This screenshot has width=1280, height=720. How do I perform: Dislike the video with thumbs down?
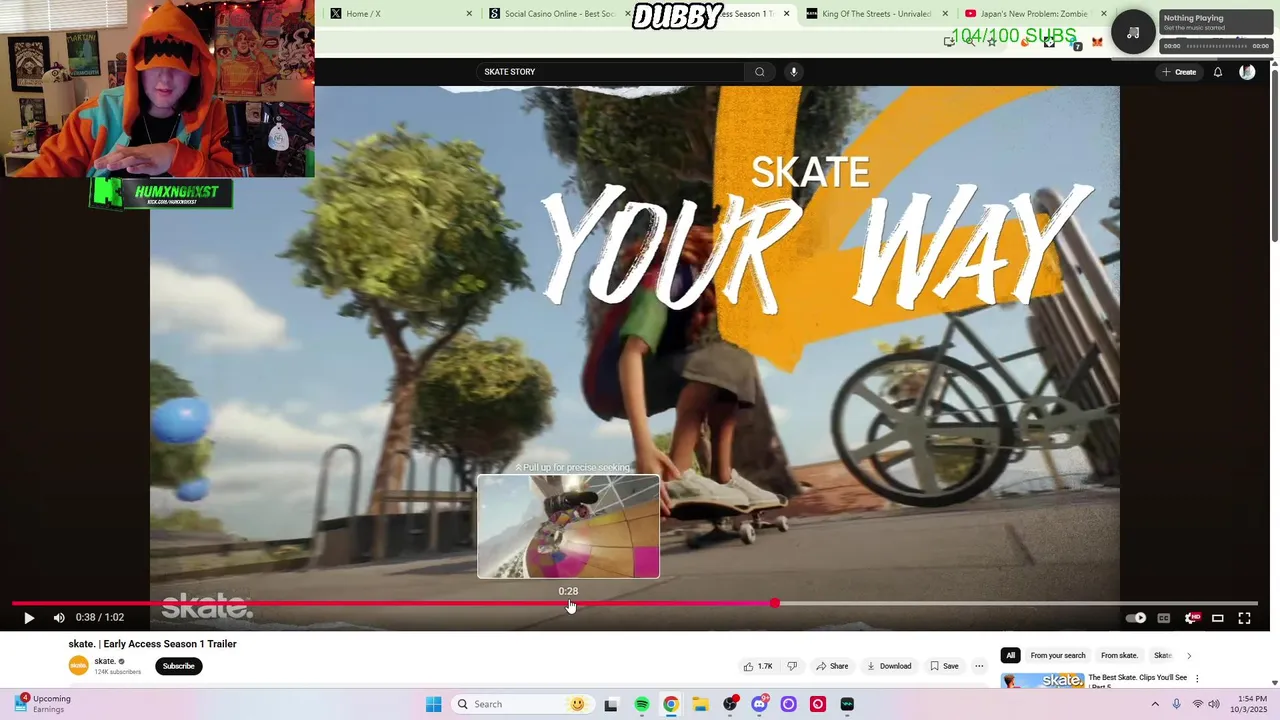click(x=792, y=666)
